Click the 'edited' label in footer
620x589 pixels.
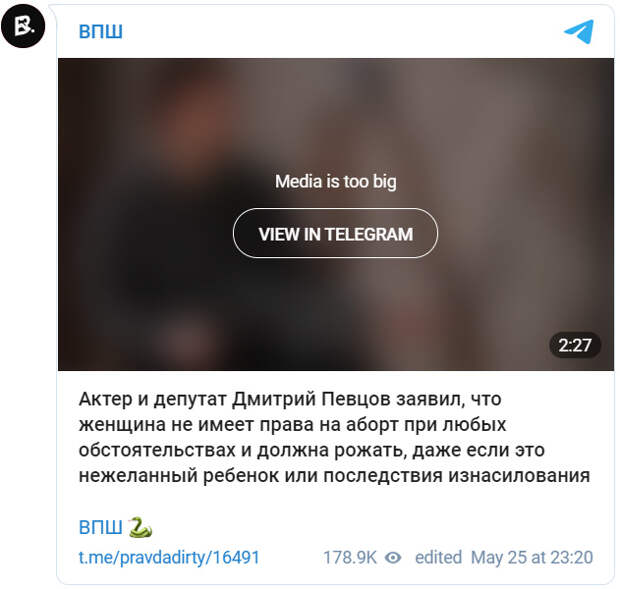[439, 558]
